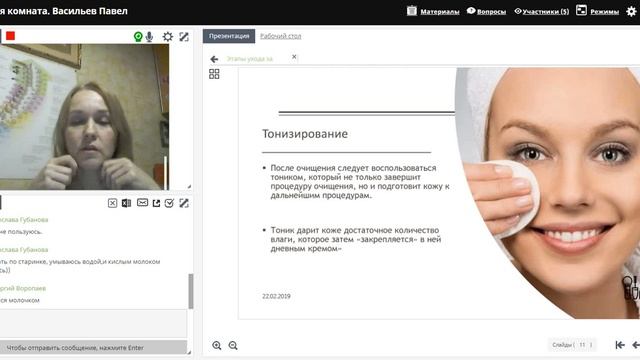Open the chat envelope message icon

(x=142, y=202)
